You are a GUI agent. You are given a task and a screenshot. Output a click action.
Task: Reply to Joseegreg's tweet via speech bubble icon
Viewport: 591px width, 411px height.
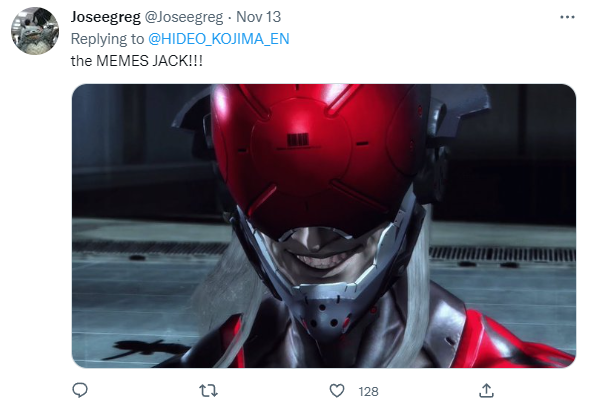click(x=80, y=390)
